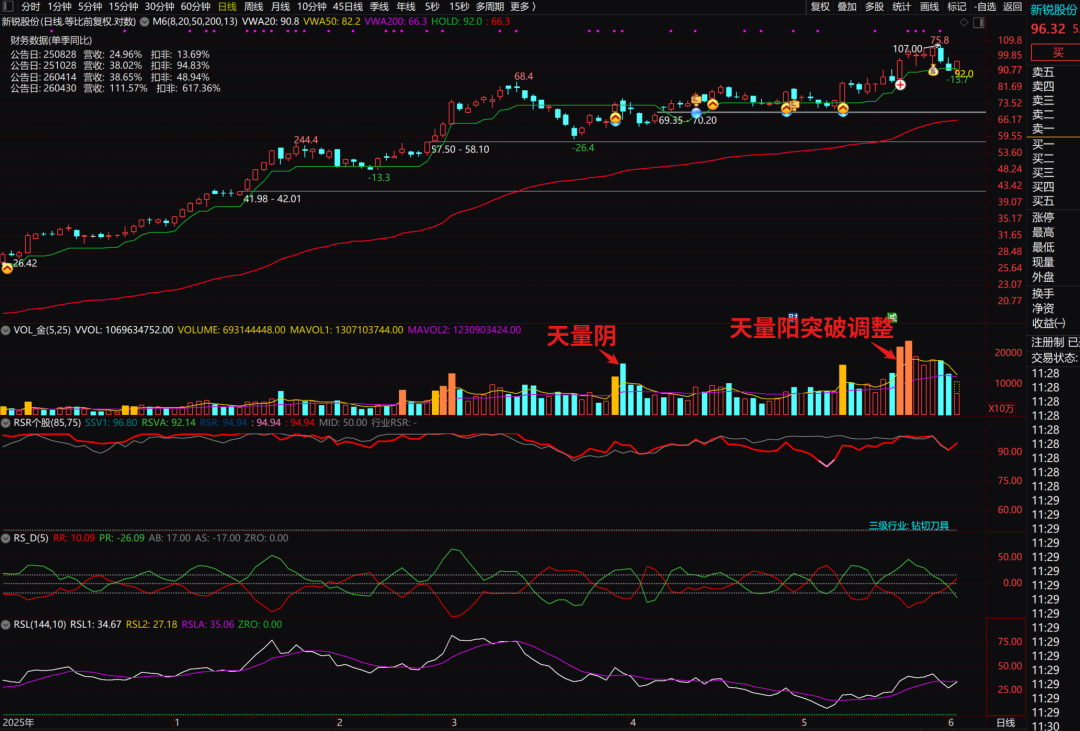Open the 多周期 multi-period view
The width and height of the screenshot is (1080, 731).
coord(490,6)
